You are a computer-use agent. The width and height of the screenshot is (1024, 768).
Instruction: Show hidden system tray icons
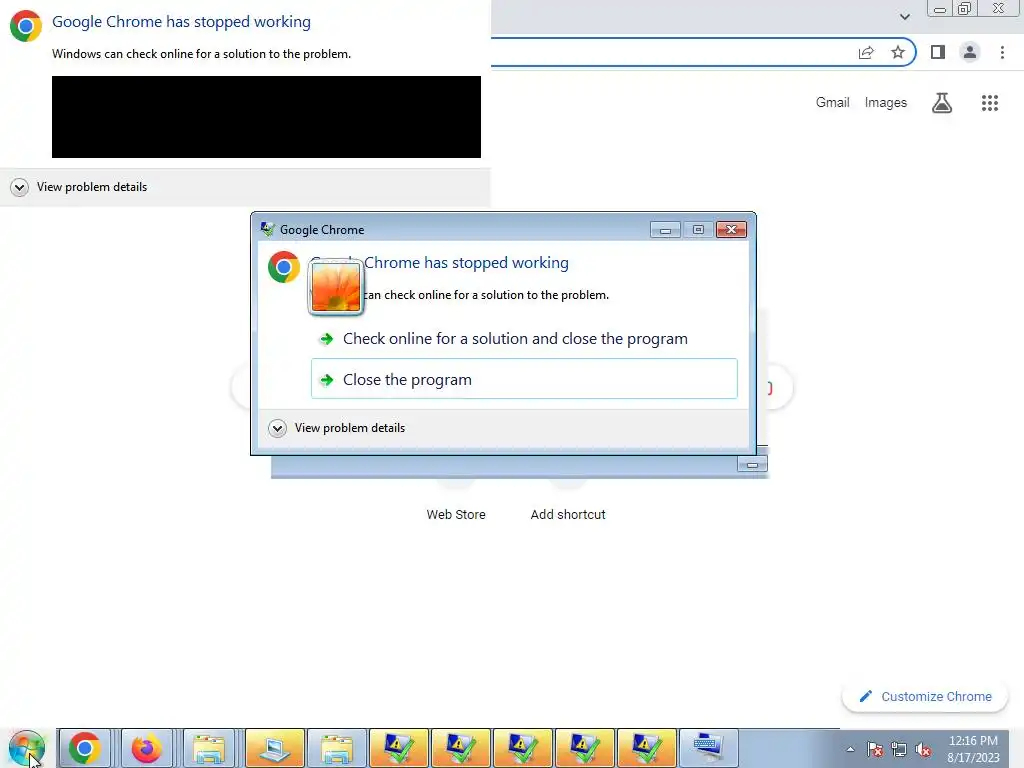point(850,749)
